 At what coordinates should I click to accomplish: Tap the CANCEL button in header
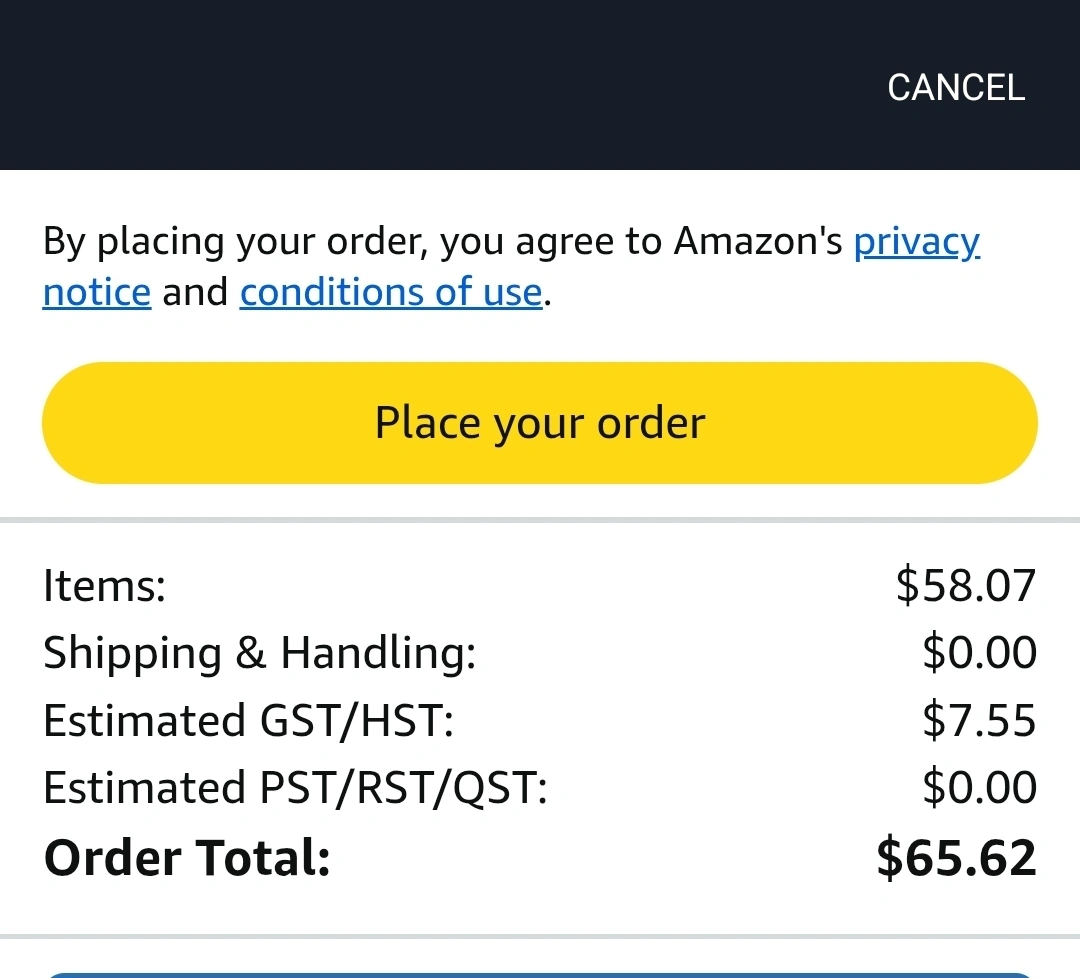(x=956, y=87)
